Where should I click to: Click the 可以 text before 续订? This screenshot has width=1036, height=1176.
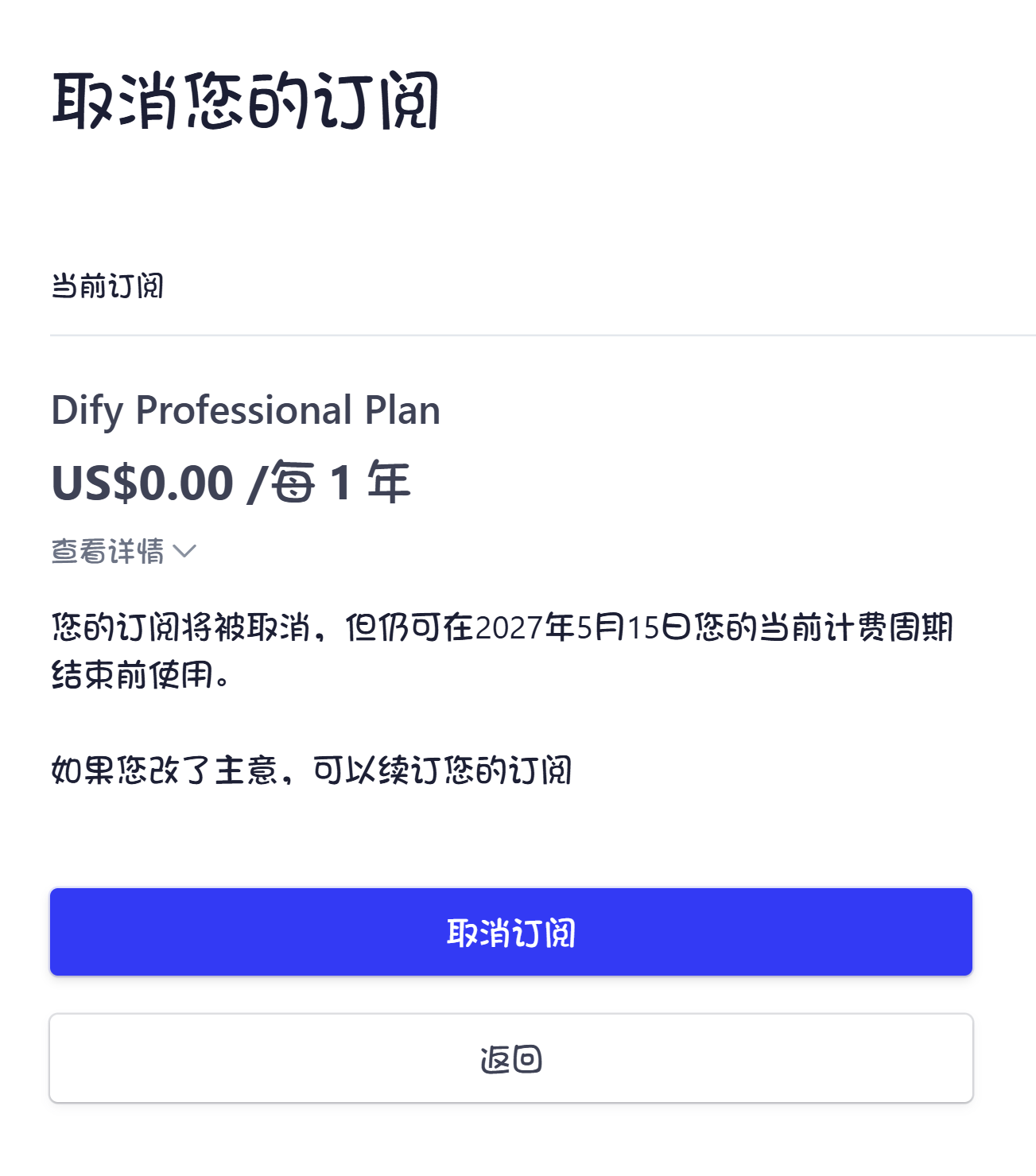pyautogui.click(x=344, y=770)
